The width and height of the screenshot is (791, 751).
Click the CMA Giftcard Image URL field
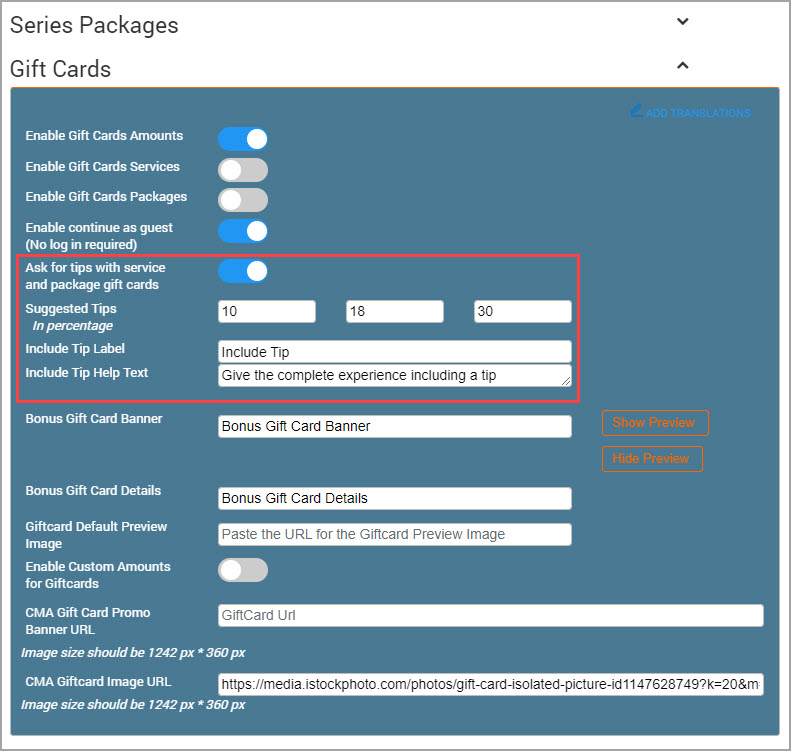click(491, 684)
